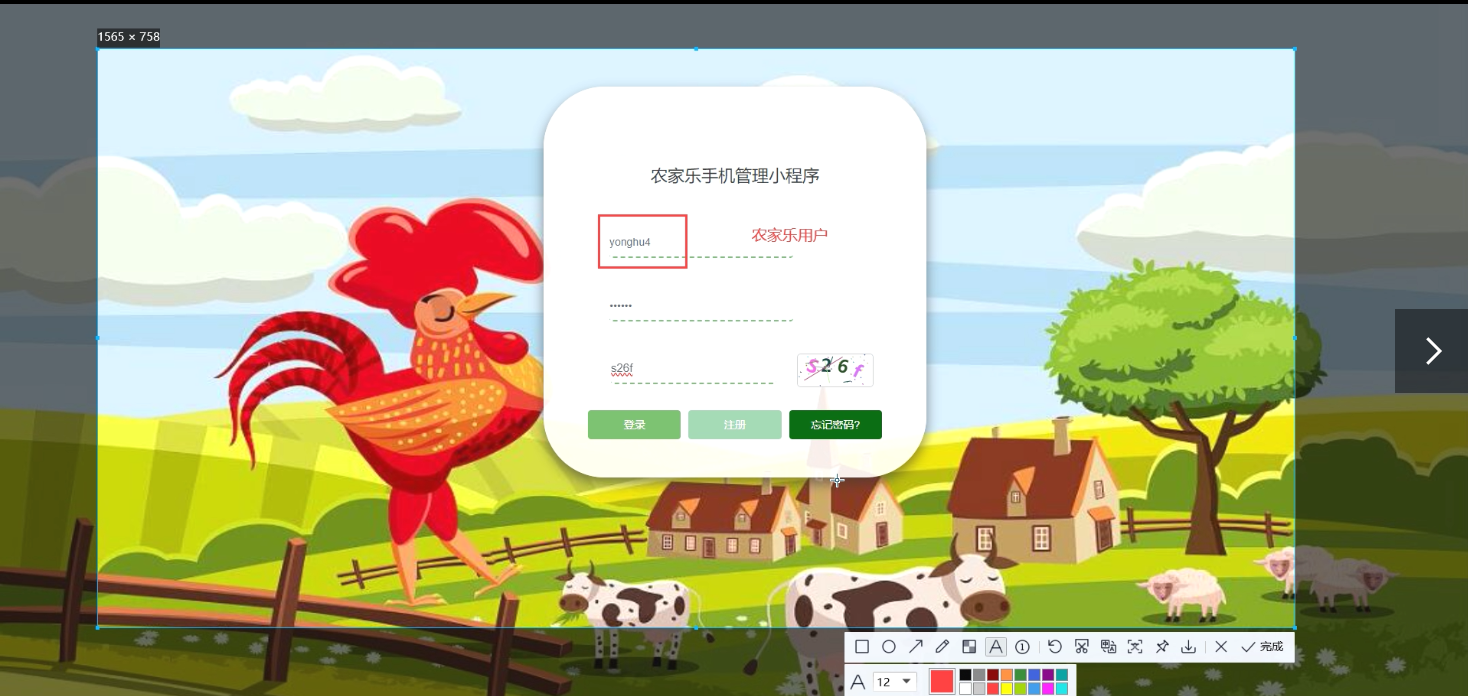Pick the purple color swatch

point(1048,675)
